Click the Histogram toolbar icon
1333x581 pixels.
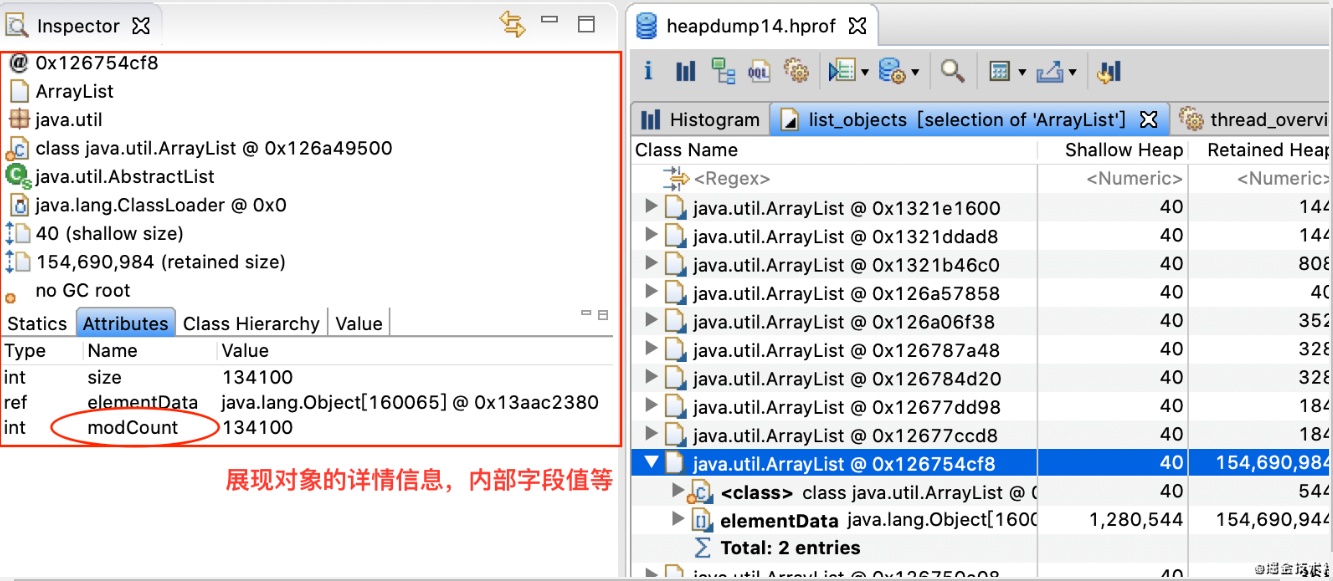coord(685,71)
